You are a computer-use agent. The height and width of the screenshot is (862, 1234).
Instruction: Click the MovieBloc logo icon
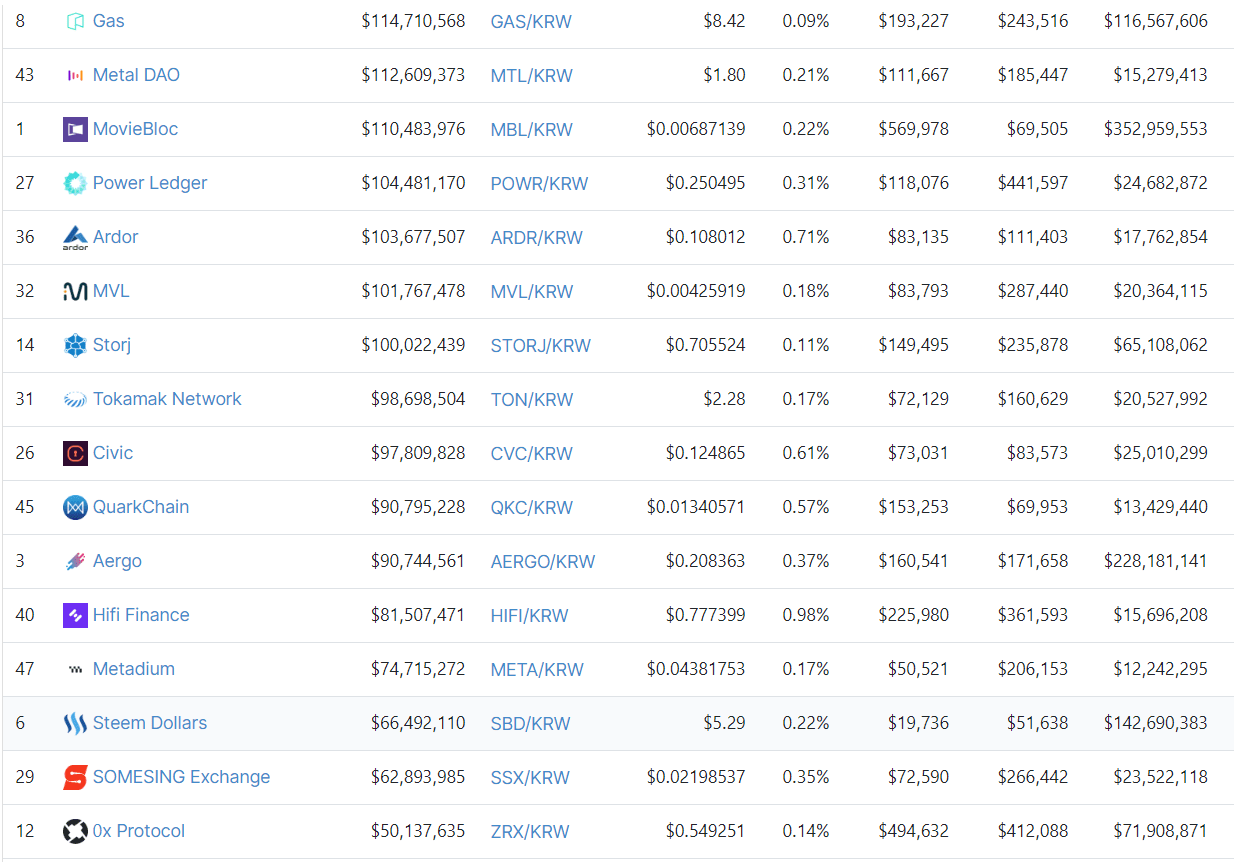(x=75, y=129)
